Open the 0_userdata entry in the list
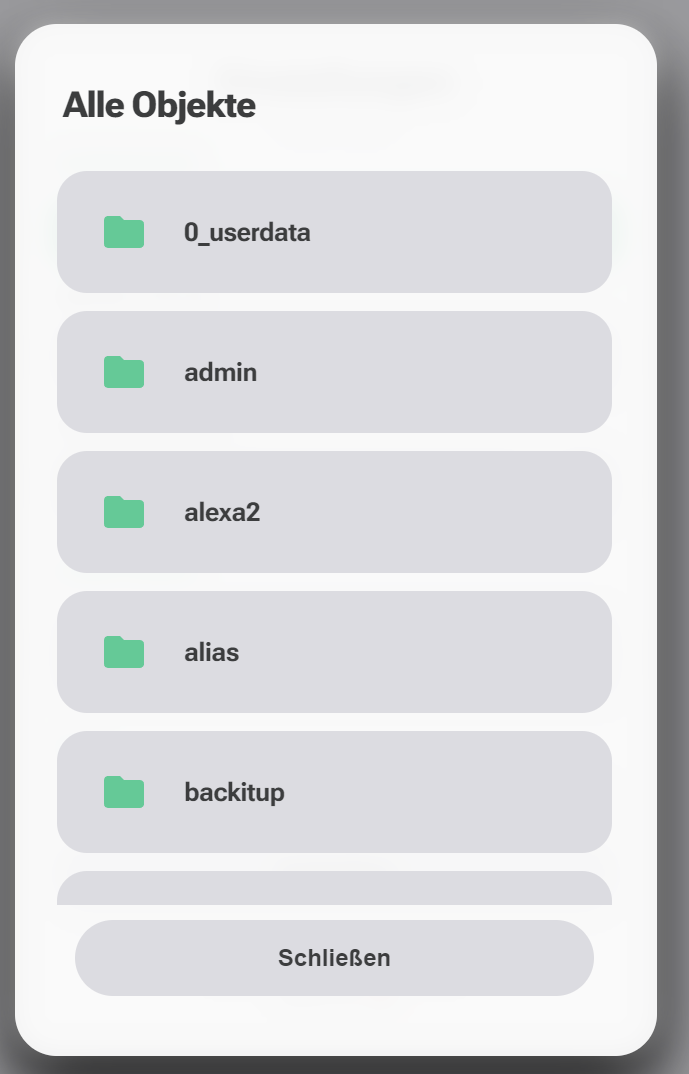This screenshot has height=1074, width=689. click(x=335, y=232)
